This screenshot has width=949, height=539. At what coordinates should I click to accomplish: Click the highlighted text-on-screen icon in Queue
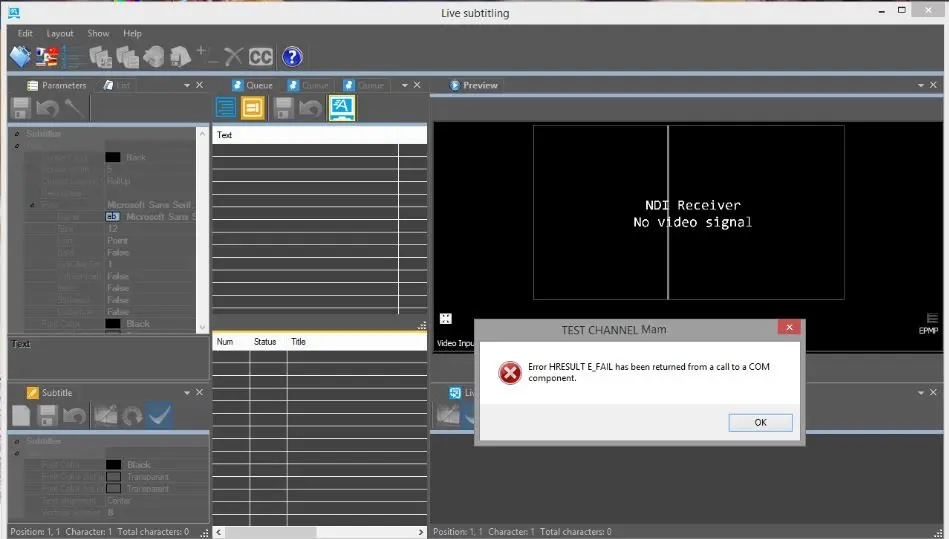pos(342,108)
